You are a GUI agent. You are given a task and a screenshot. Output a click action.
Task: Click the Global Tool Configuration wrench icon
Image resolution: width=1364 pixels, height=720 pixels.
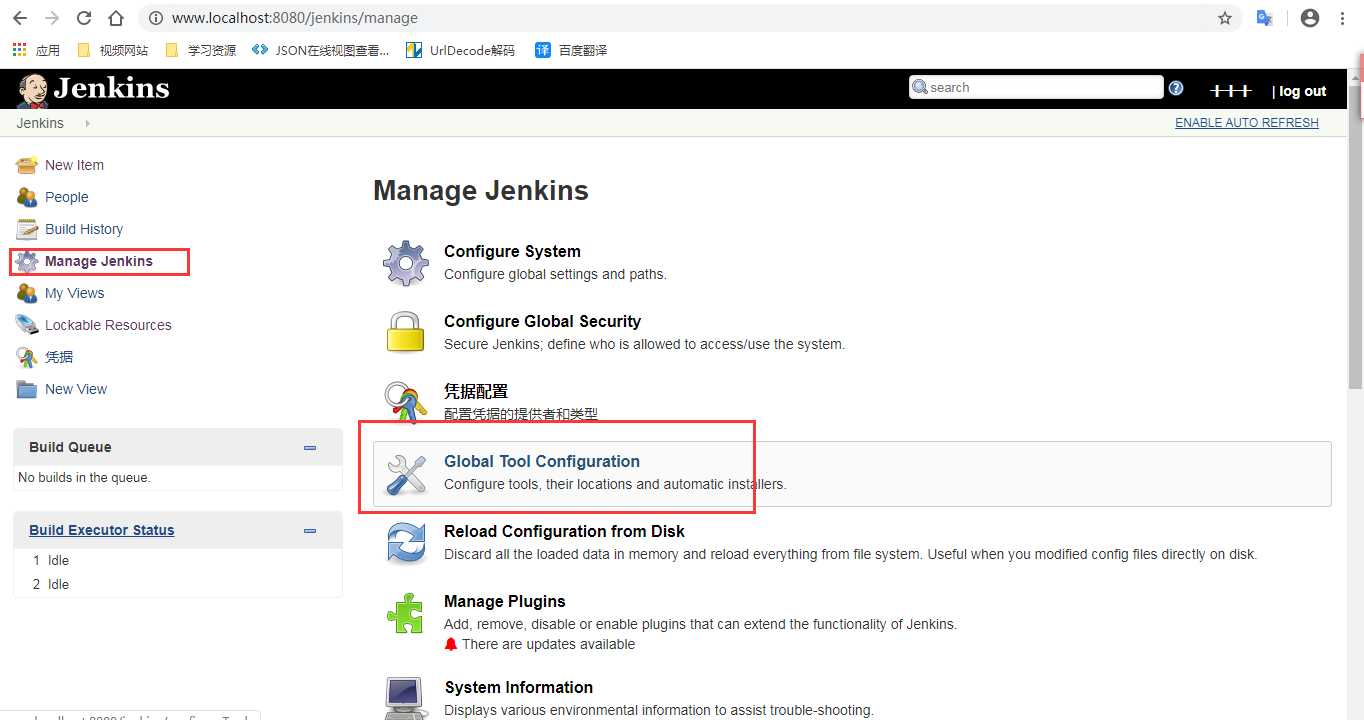click(406, 473)
